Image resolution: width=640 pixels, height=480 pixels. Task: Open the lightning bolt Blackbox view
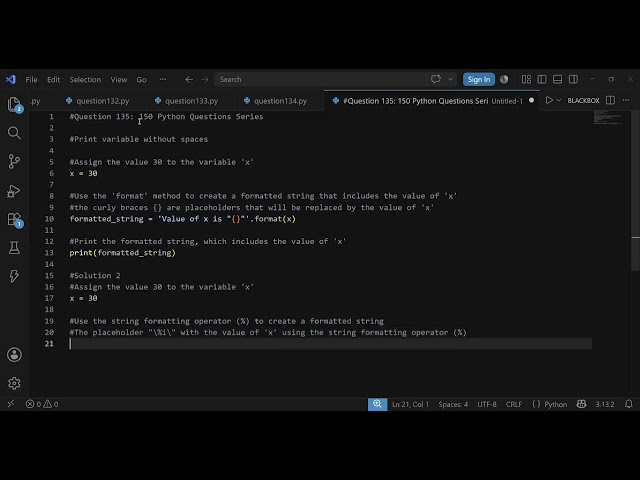pyautogui.click(x=14, y=276)
